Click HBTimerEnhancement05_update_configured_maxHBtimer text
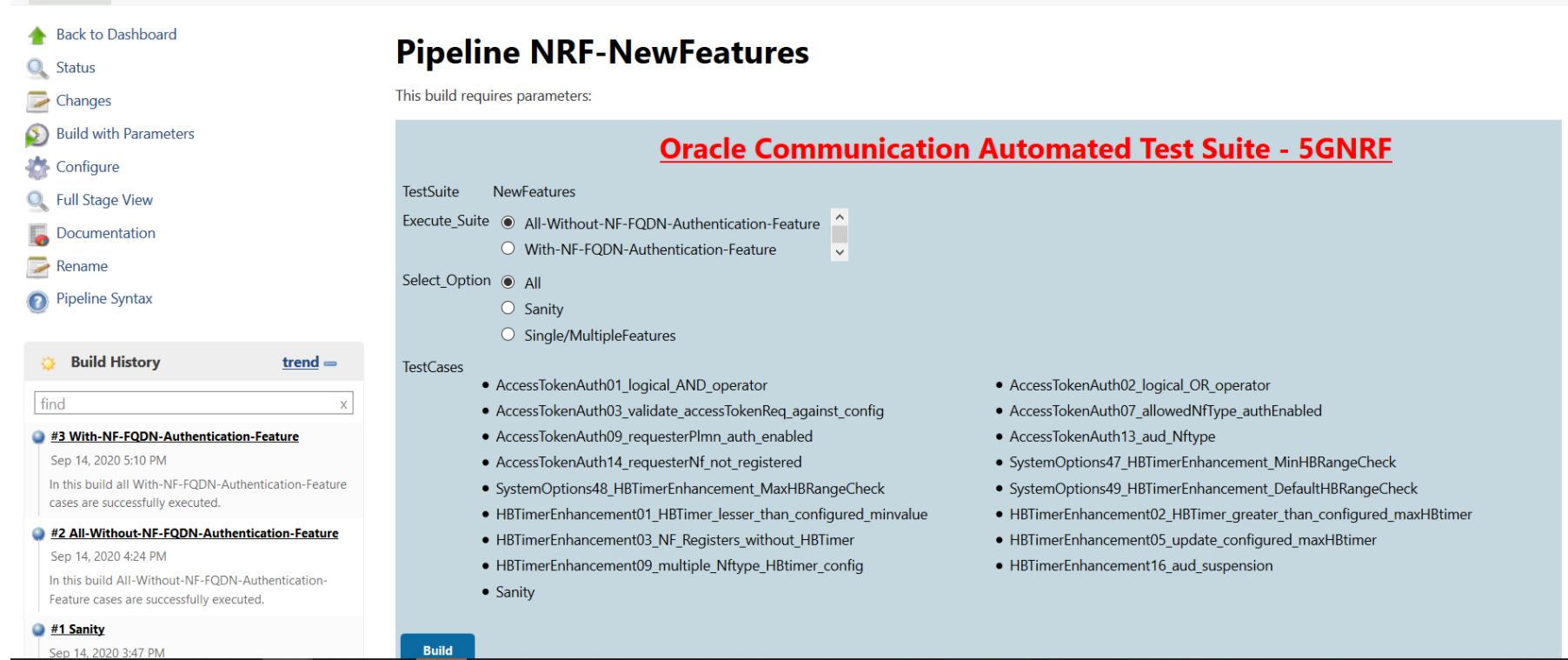1568x660 pixels. (x=1193, y=540)
